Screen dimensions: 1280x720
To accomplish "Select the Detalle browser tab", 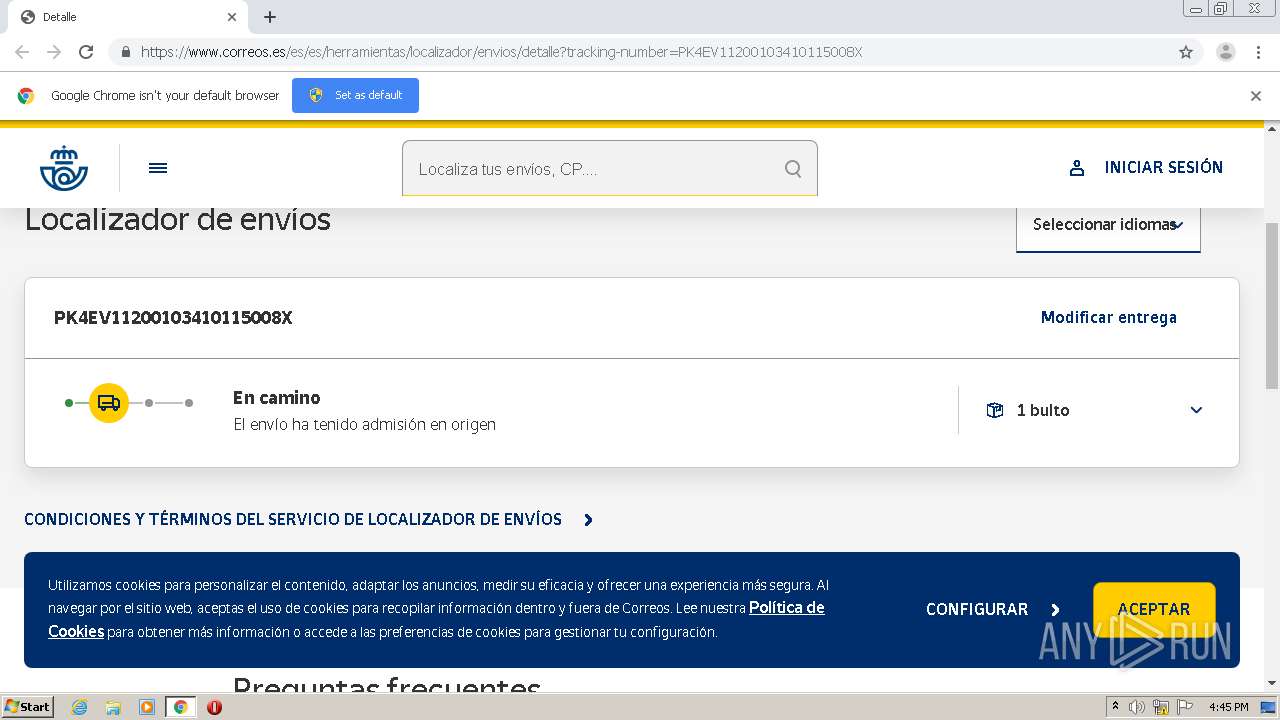I will 128,17.
